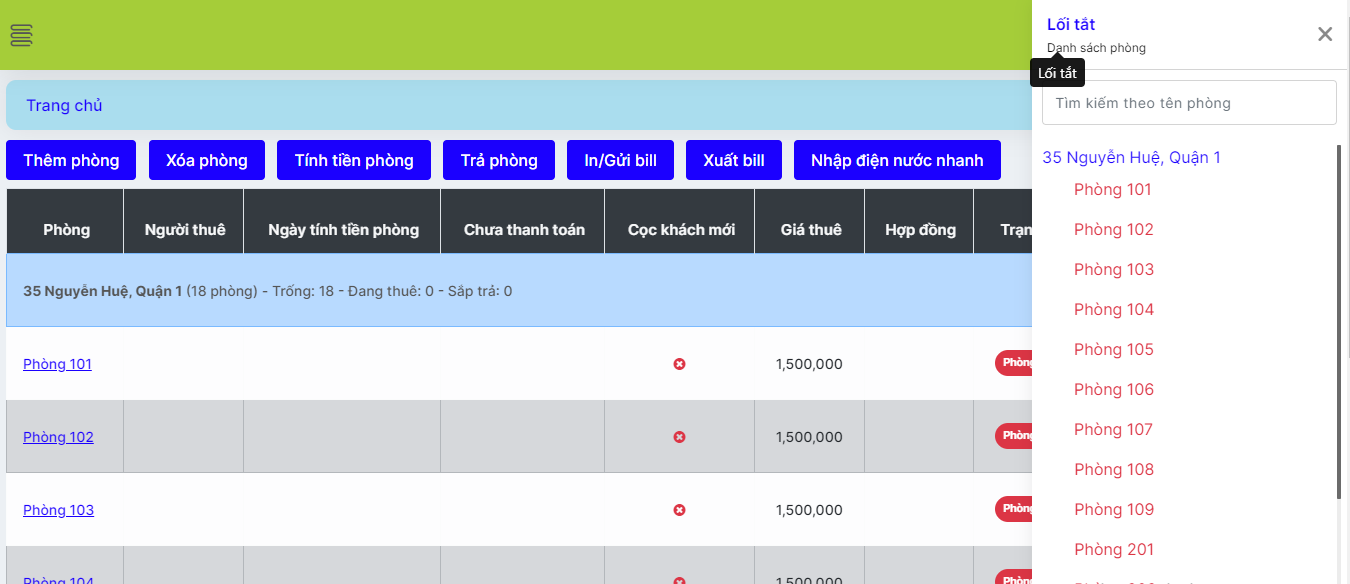Click the Xuất bill button

734,160
